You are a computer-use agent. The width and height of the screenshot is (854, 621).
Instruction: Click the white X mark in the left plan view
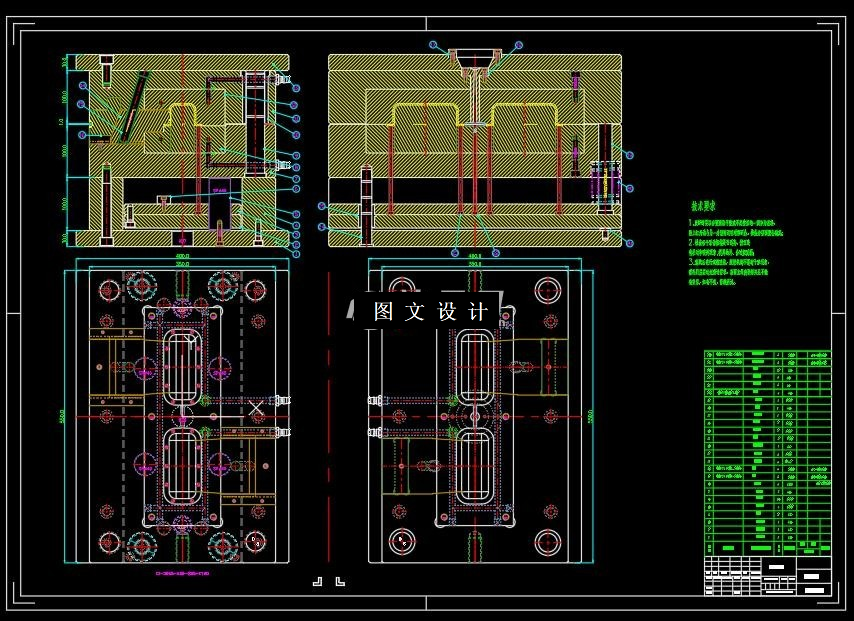(256, 407)
